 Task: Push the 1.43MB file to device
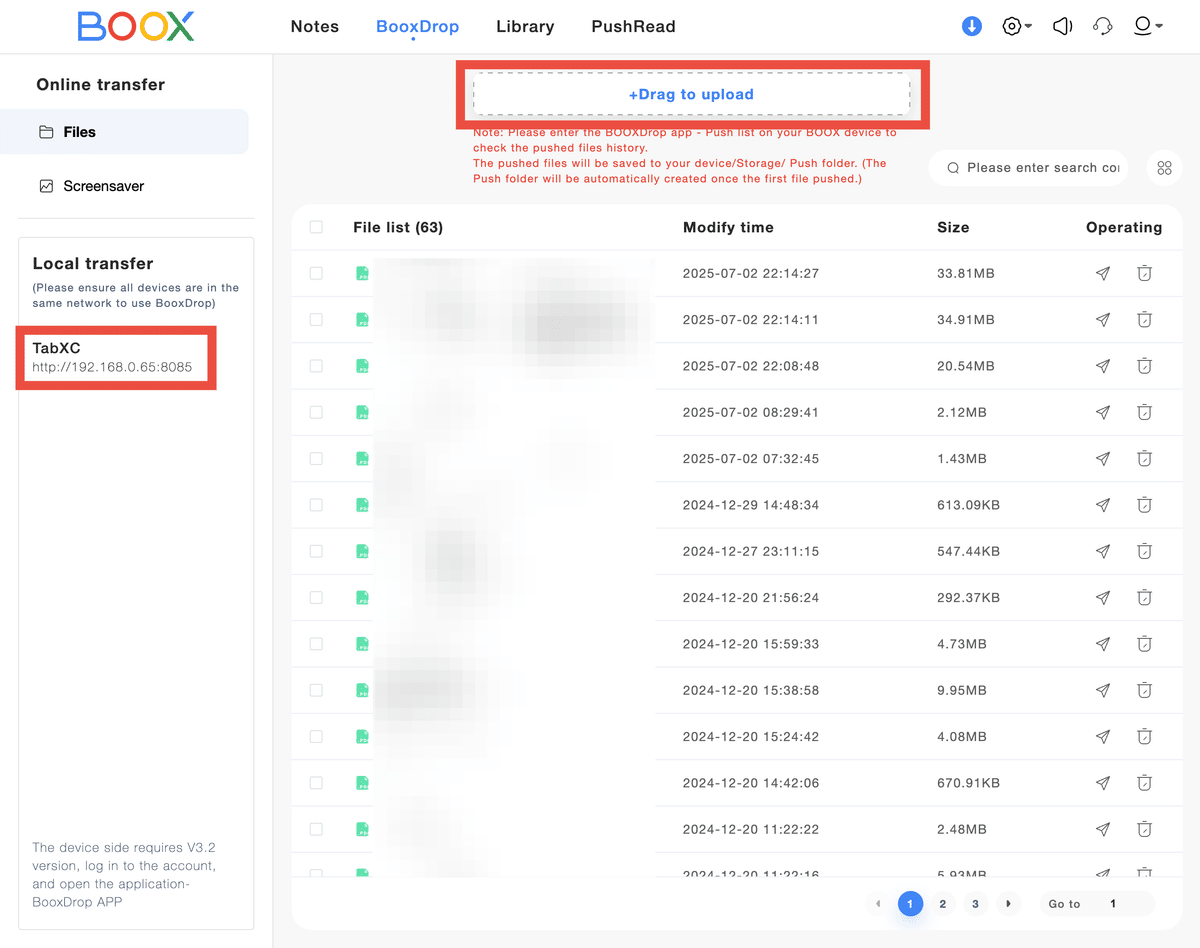coord(1103,459)
